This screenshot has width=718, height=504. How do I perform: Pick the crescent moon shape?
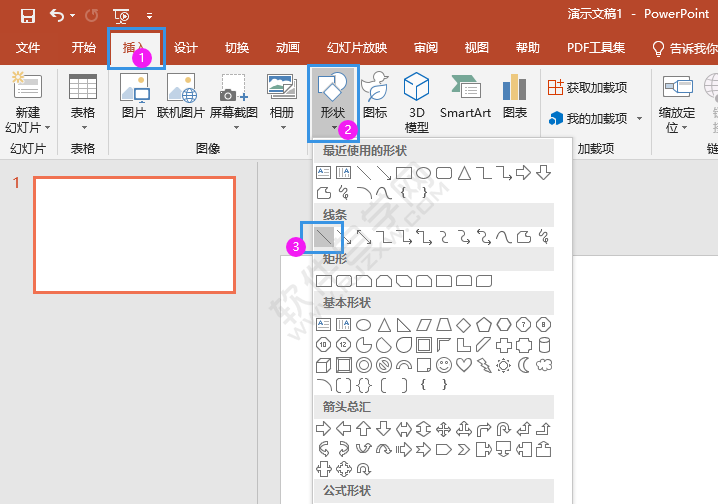(524, 365)
